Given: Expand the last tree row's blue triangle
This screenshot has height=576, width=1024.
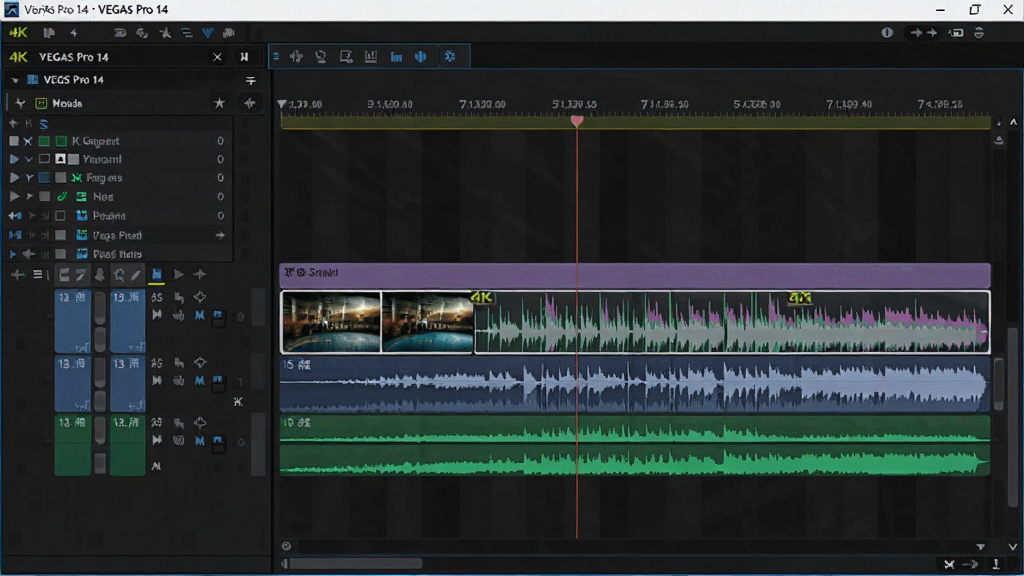Looking at the screenshot, I should coord(12,254).
